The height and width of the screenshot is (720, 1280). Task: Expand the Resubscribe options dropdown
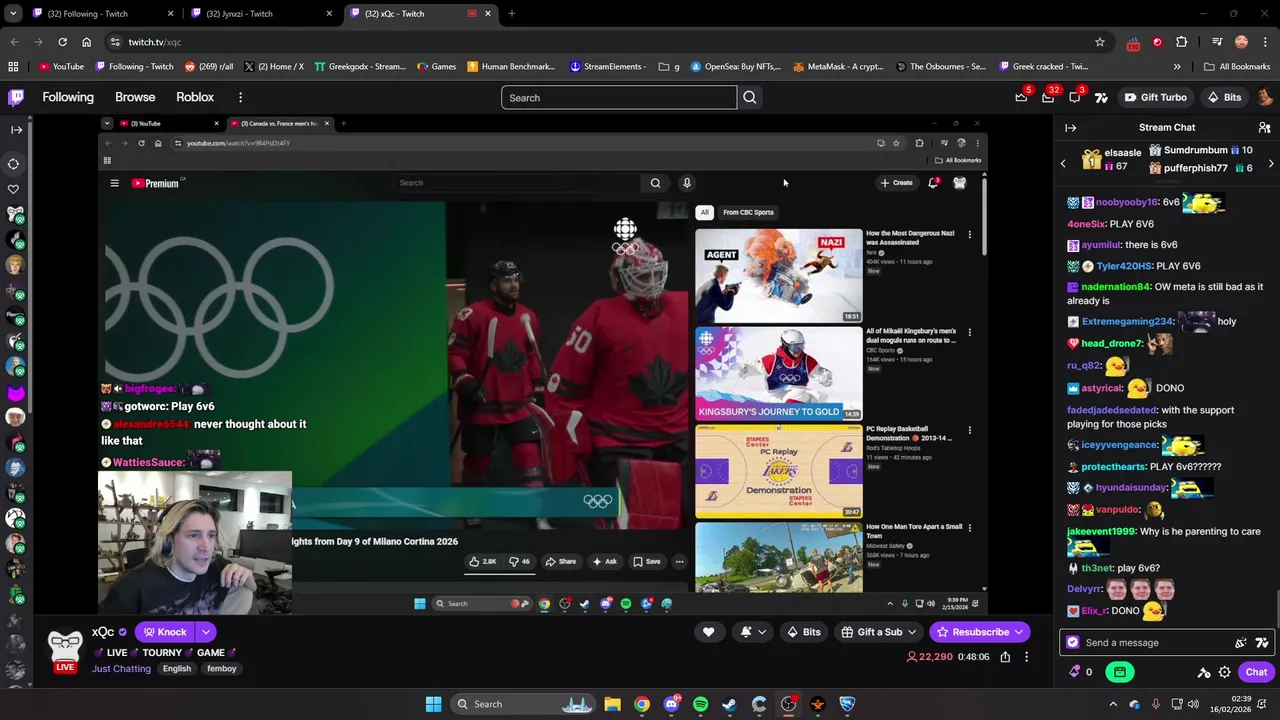pos(1019,632)
